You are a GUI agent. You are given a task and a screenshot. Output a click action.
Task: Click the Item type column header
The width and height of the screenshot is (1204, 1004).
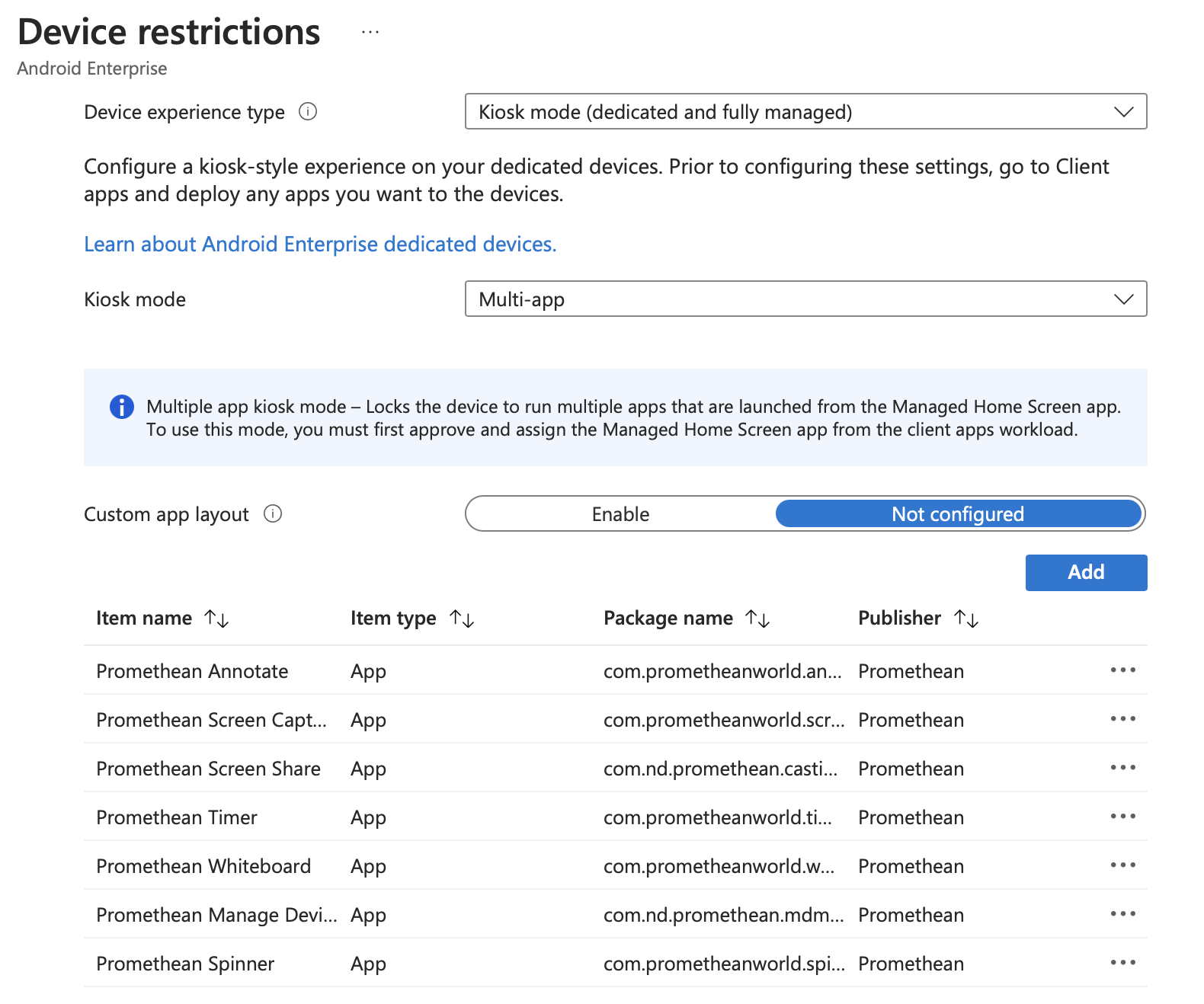393,618
